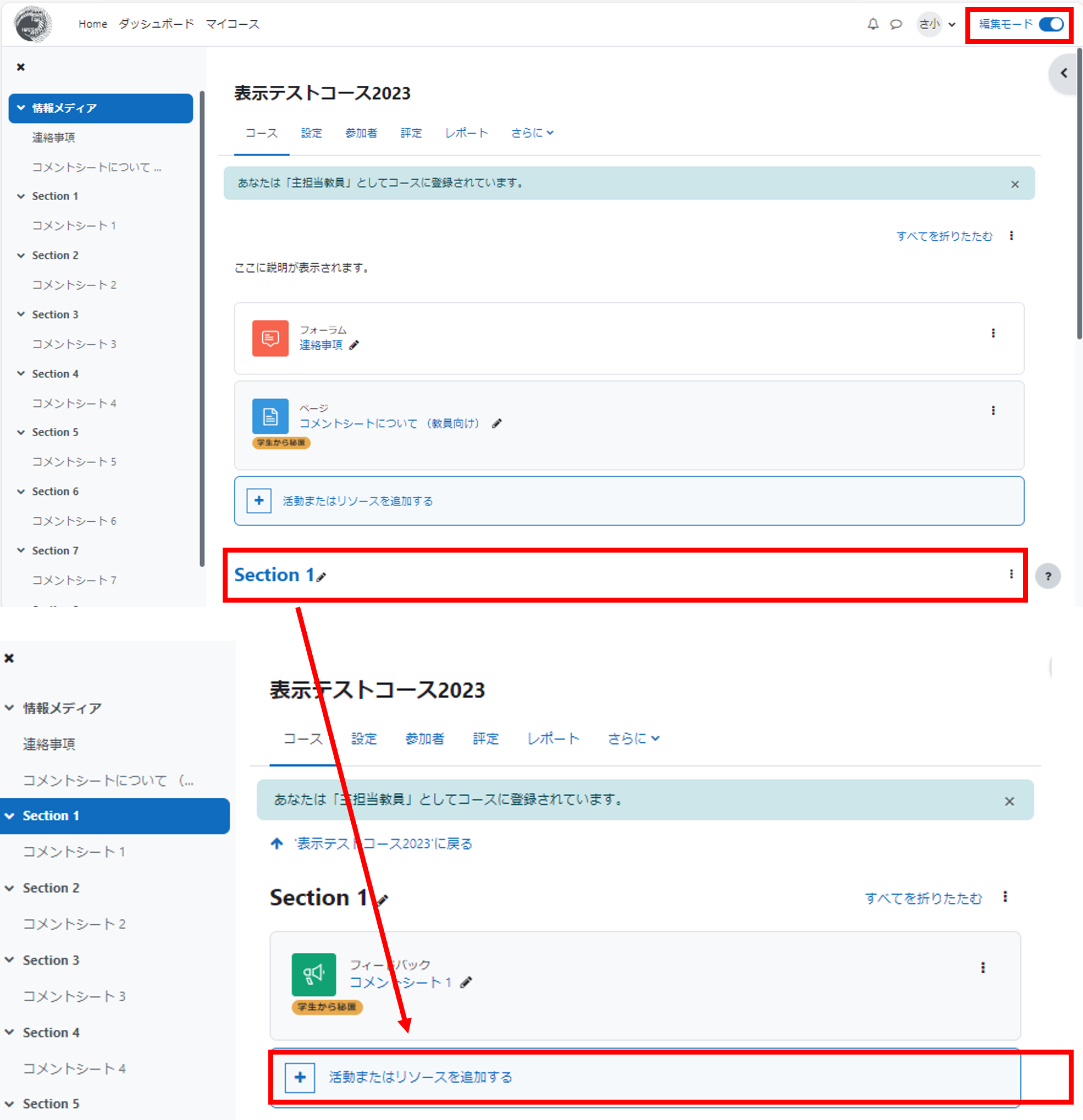1083x1120 pixels.
Task: Open the さらに dropdown in lower screenshot
Action: pos(633,738)
